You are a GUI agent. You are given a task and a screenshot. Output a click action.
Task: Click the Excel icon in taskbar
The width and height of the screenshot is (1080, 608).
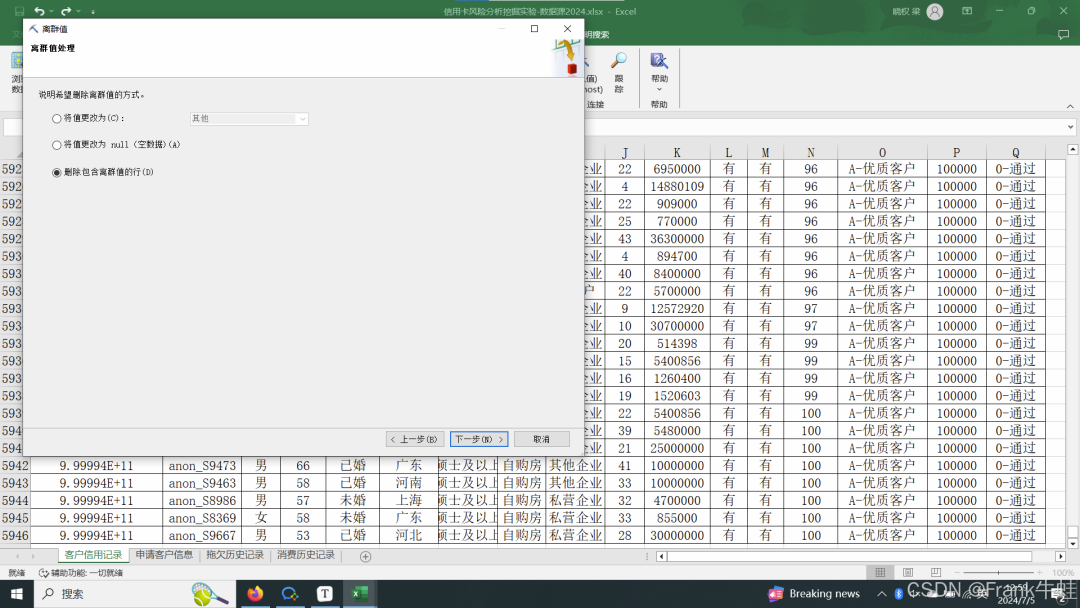pyautogui.click(x=359, y=593)
